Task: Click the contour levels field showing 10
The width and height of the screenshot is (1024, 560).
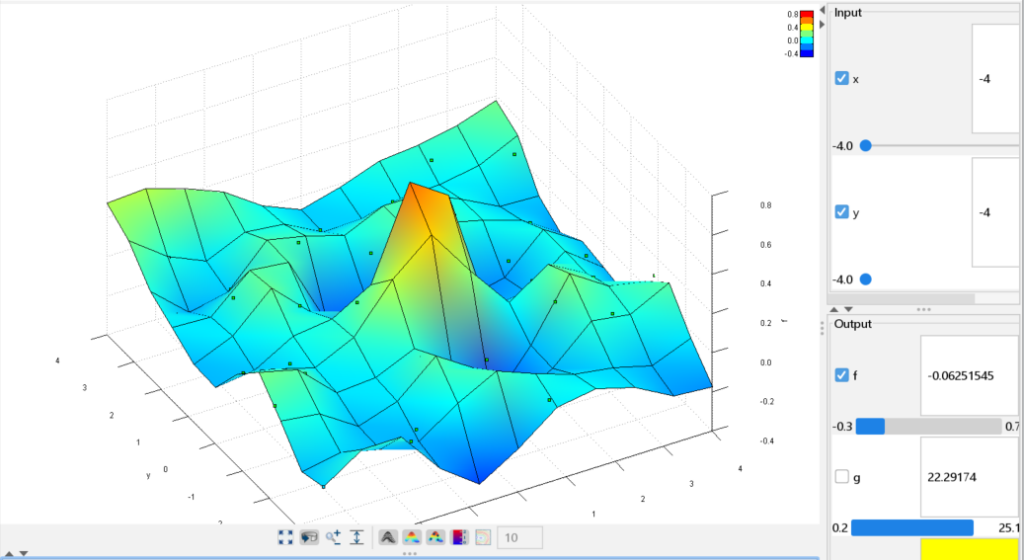Action: pos(519,538)
